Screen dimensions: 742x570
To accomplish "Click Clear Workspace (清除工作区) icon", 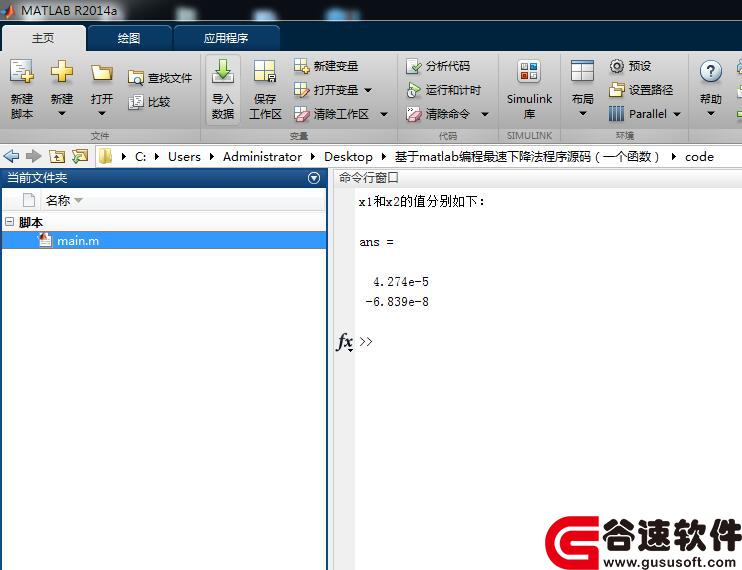I will click(x=301, y=114).
